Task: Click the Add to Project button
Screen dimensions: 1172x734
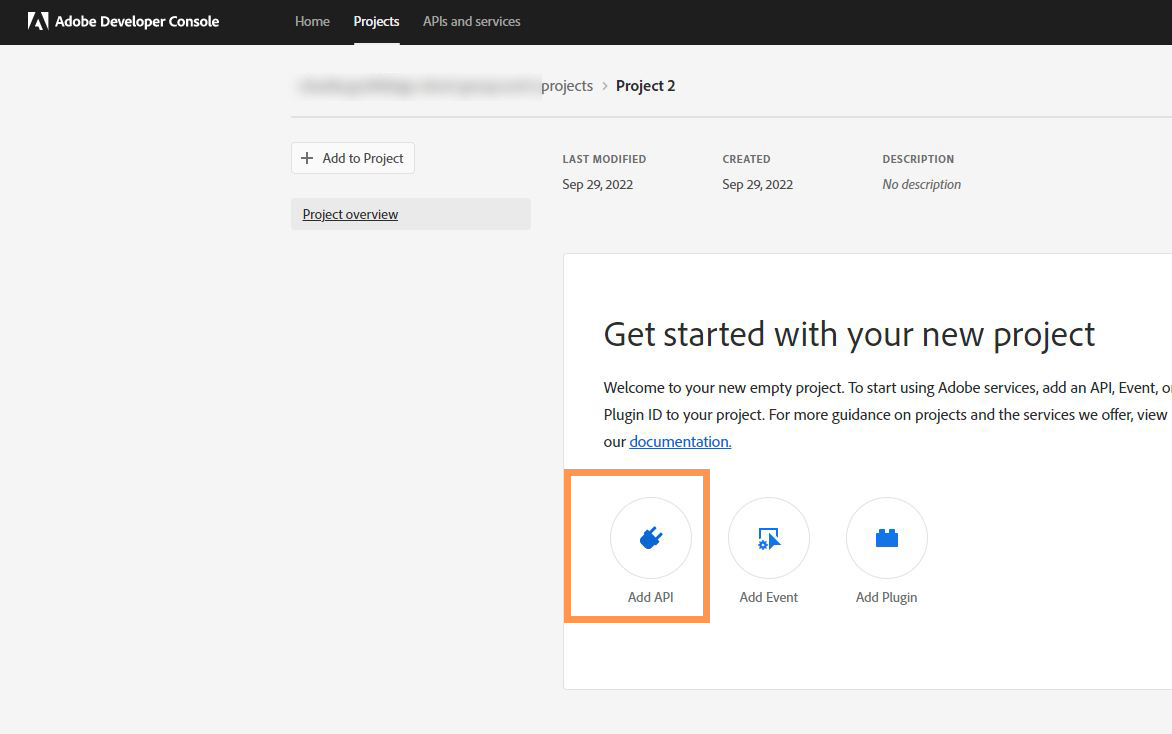Action: [x=353, y=158]
